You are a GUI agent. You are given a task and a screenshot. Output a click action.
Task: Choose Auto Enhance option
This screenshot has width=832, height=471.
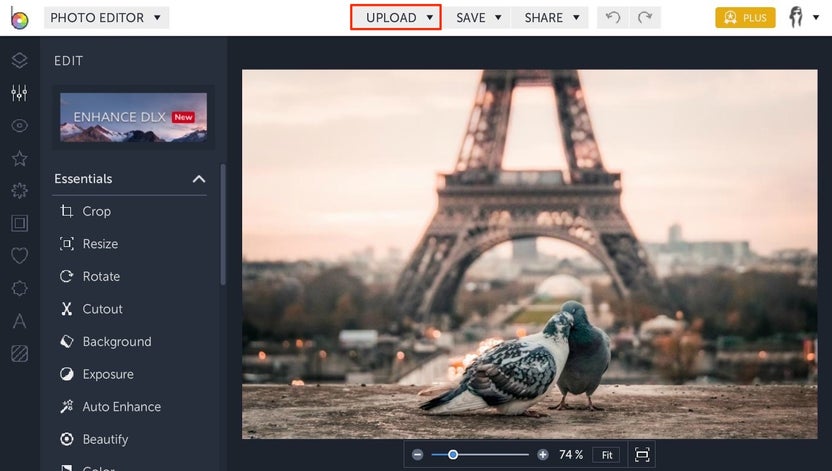[122, 407]
